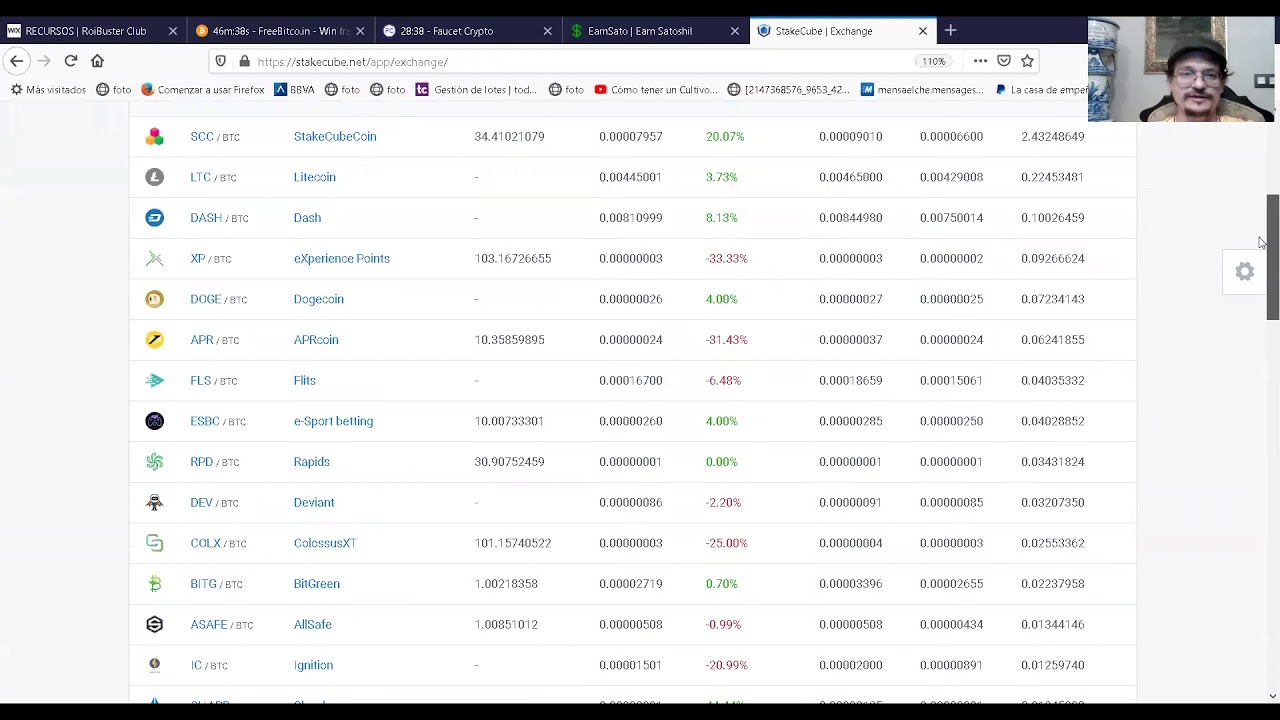This screenshot has height=720, width=1280.
Task: Open the LTC / BTC market pair
Action: [213, 177]
